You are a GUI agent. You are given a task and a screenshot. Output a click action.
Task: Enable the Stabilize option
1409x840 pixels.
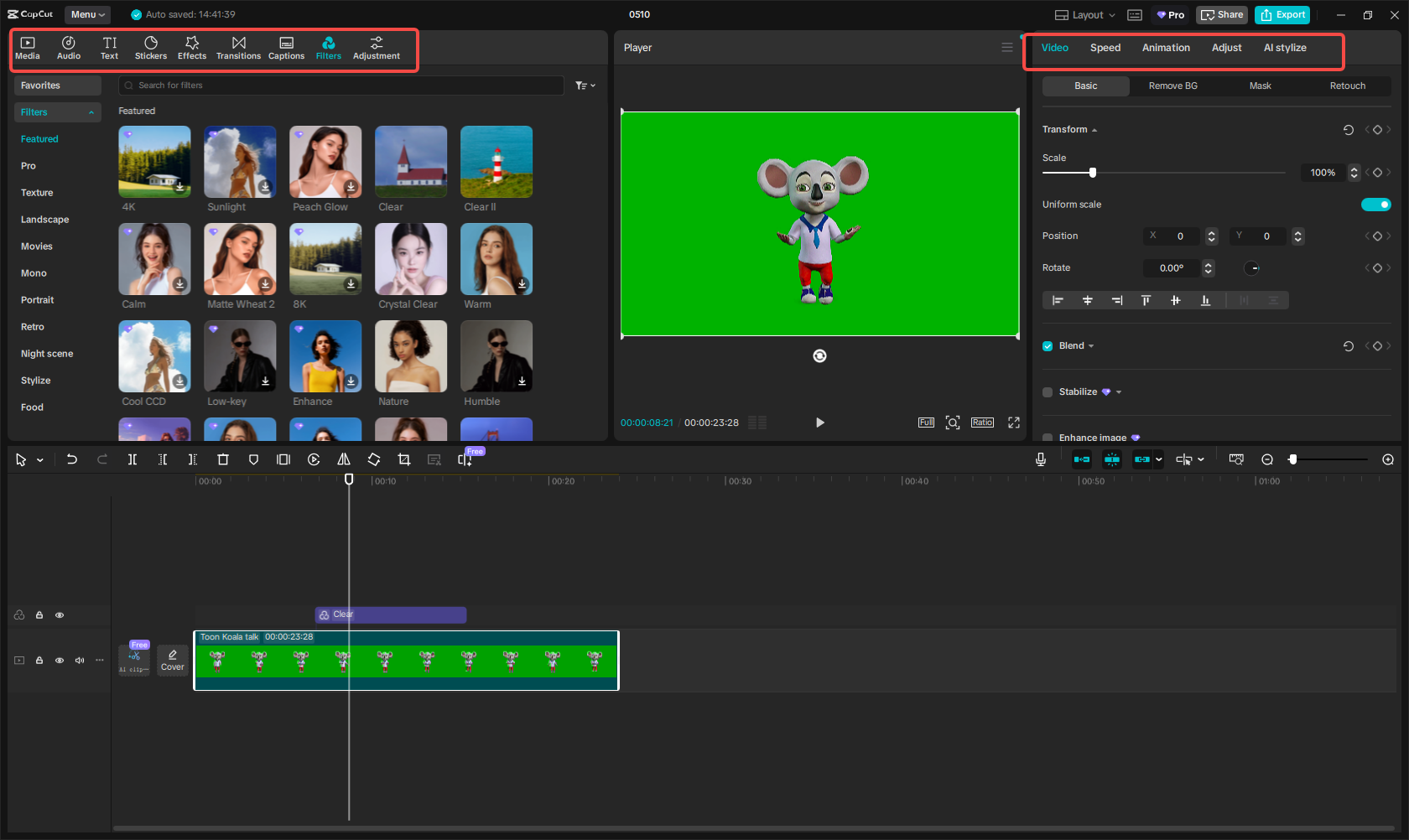click(x=1047, y=391)
